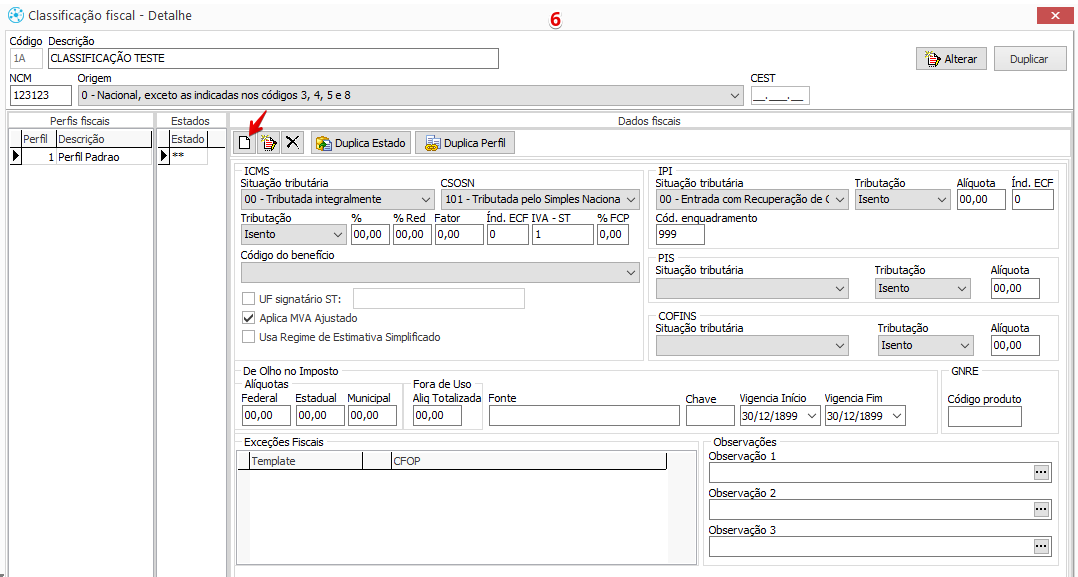The width and height of the screenshot is (1078, 577).
Task: Click IPI Índ. ECF field
Action: [1033, 199]
